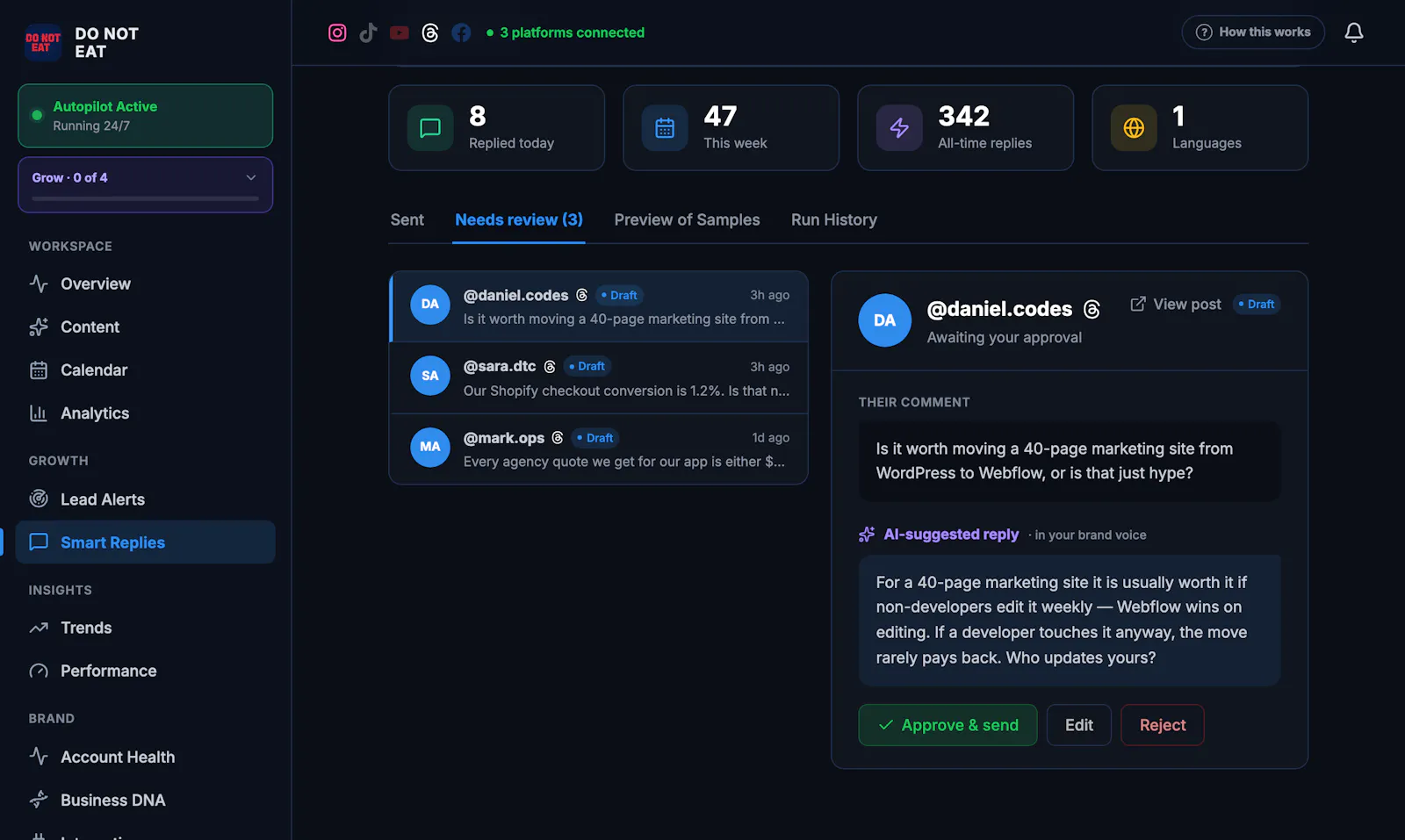Edit the suggested reply

[1079, 725]
